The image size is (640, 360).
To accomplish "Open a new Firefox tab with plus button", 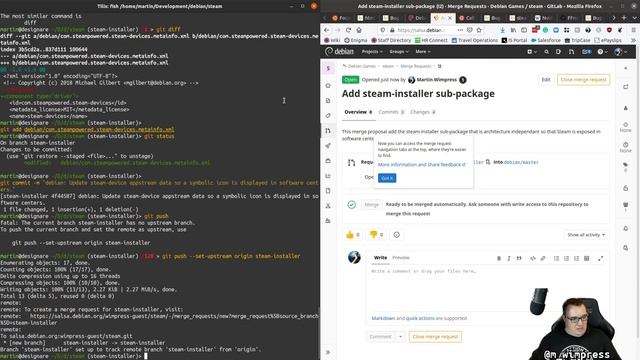I will point(624,18).
